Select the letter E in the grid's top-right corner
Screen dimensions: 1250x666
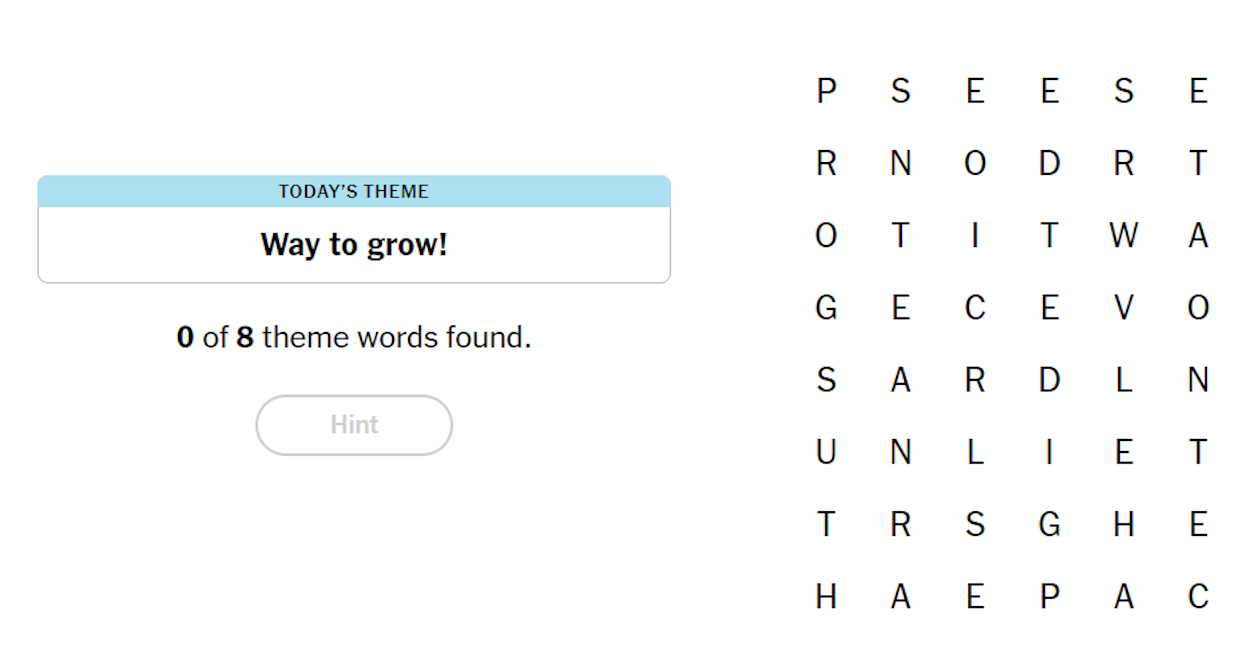(1198, 91)
